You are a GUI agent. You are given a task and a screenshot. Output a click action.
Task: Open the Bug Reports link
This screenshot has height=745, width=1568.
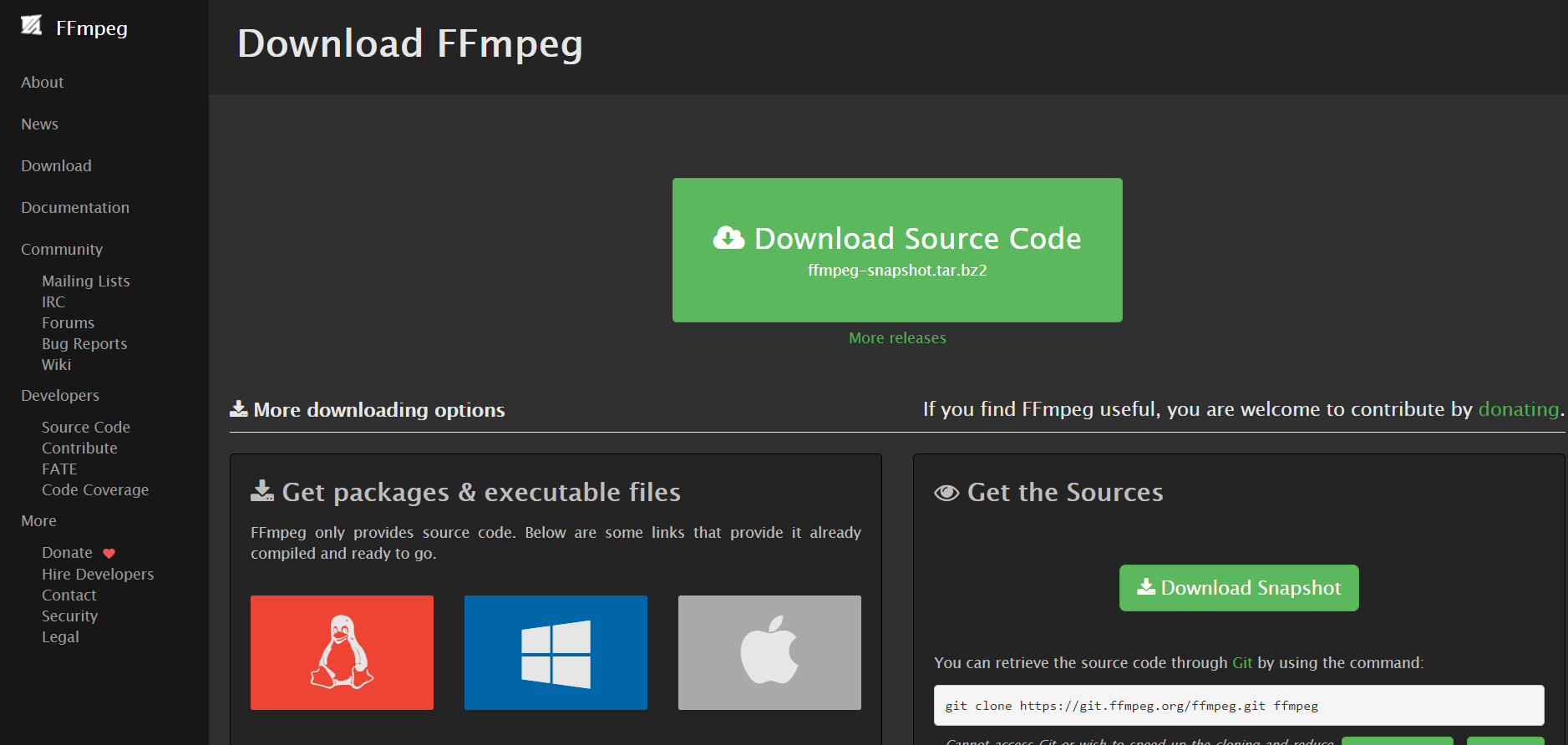coord(84,344)
